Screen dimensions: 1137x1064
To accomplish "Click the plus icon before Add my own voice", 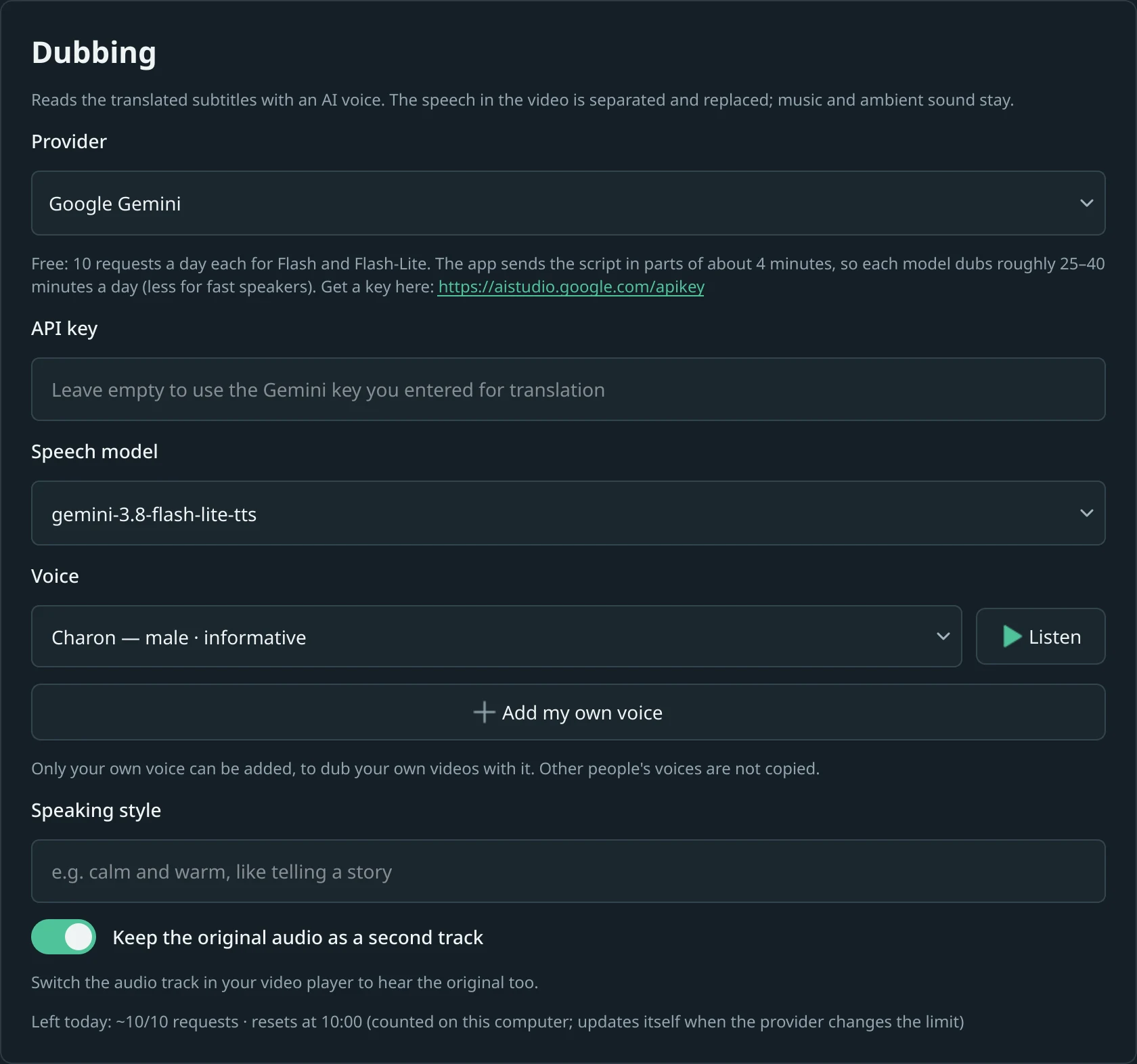I will 484,712.
